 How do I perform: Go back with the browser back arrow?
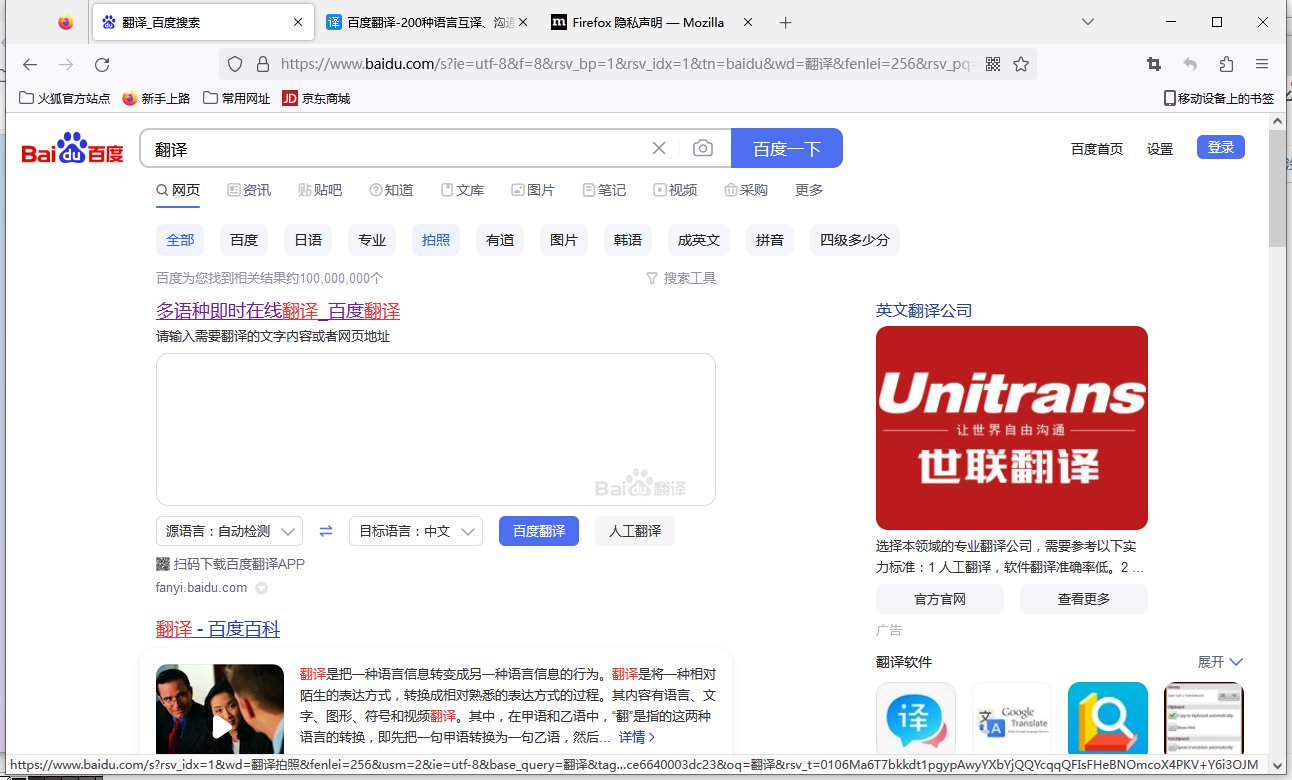[30, 64]
